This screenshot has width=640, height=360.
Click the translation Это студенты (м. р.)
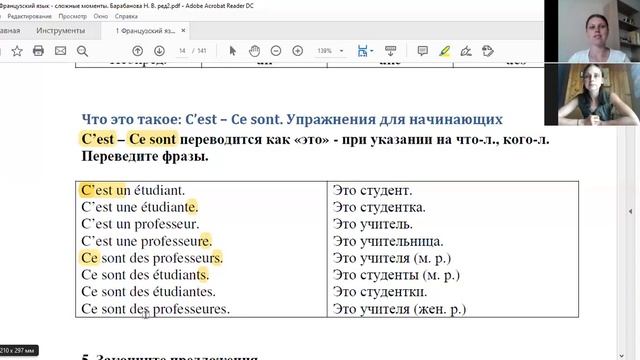click(396, 275)
